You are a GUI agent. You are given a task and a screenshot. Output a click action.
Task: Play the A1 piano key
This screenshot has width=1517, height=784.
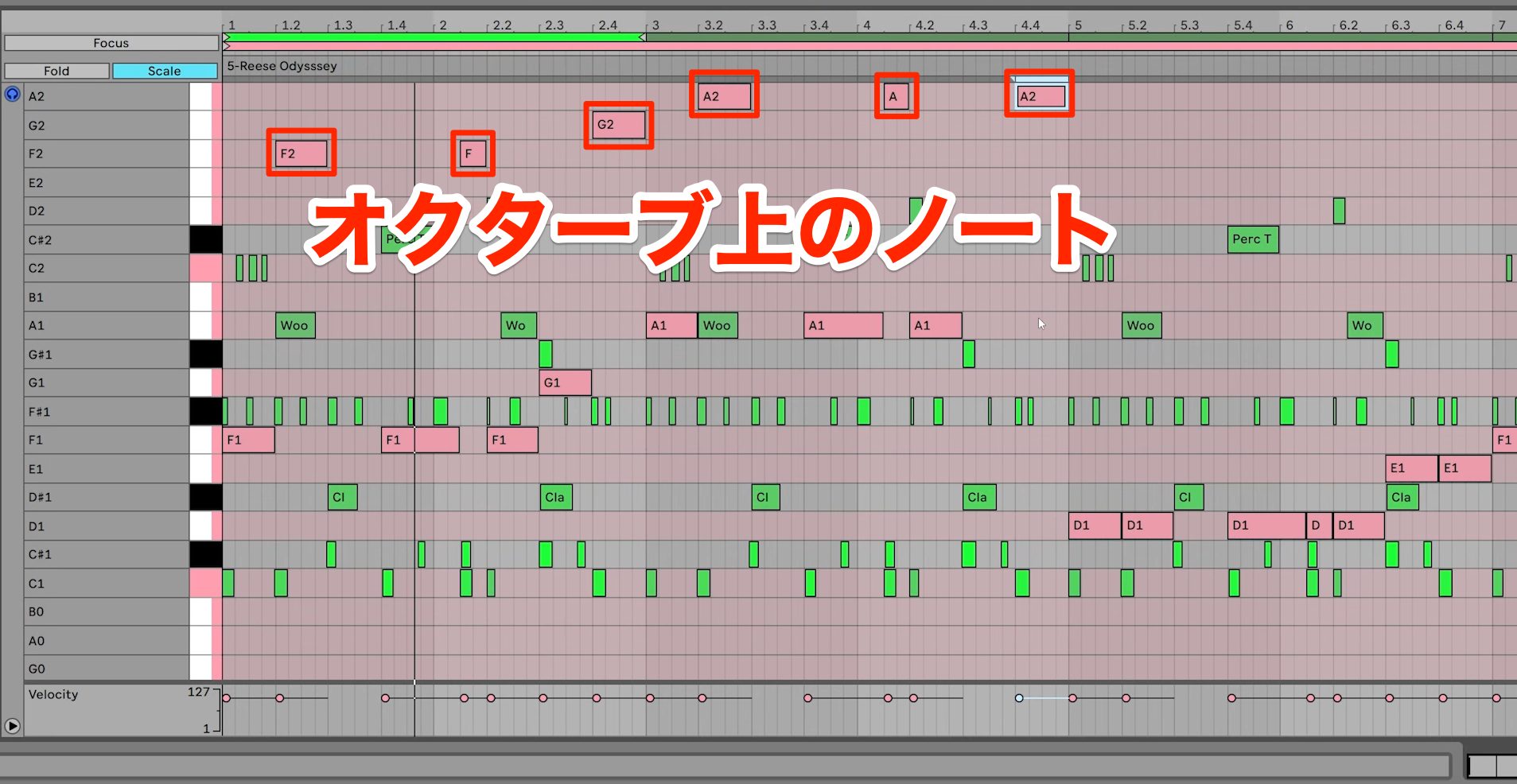200,325
